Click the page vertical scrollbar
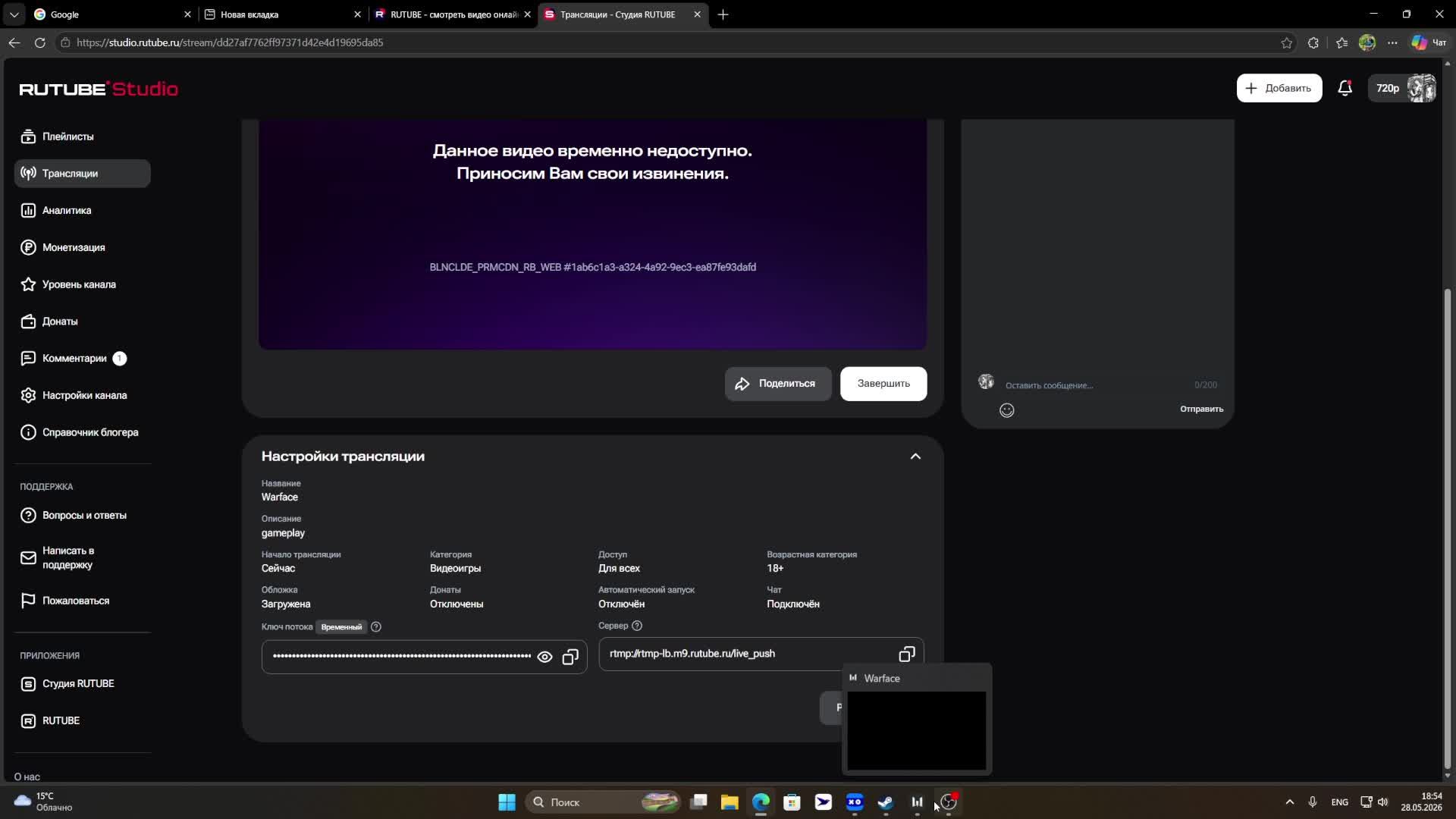This screenshot has width=1456, height=819. tap(1447, 529)
